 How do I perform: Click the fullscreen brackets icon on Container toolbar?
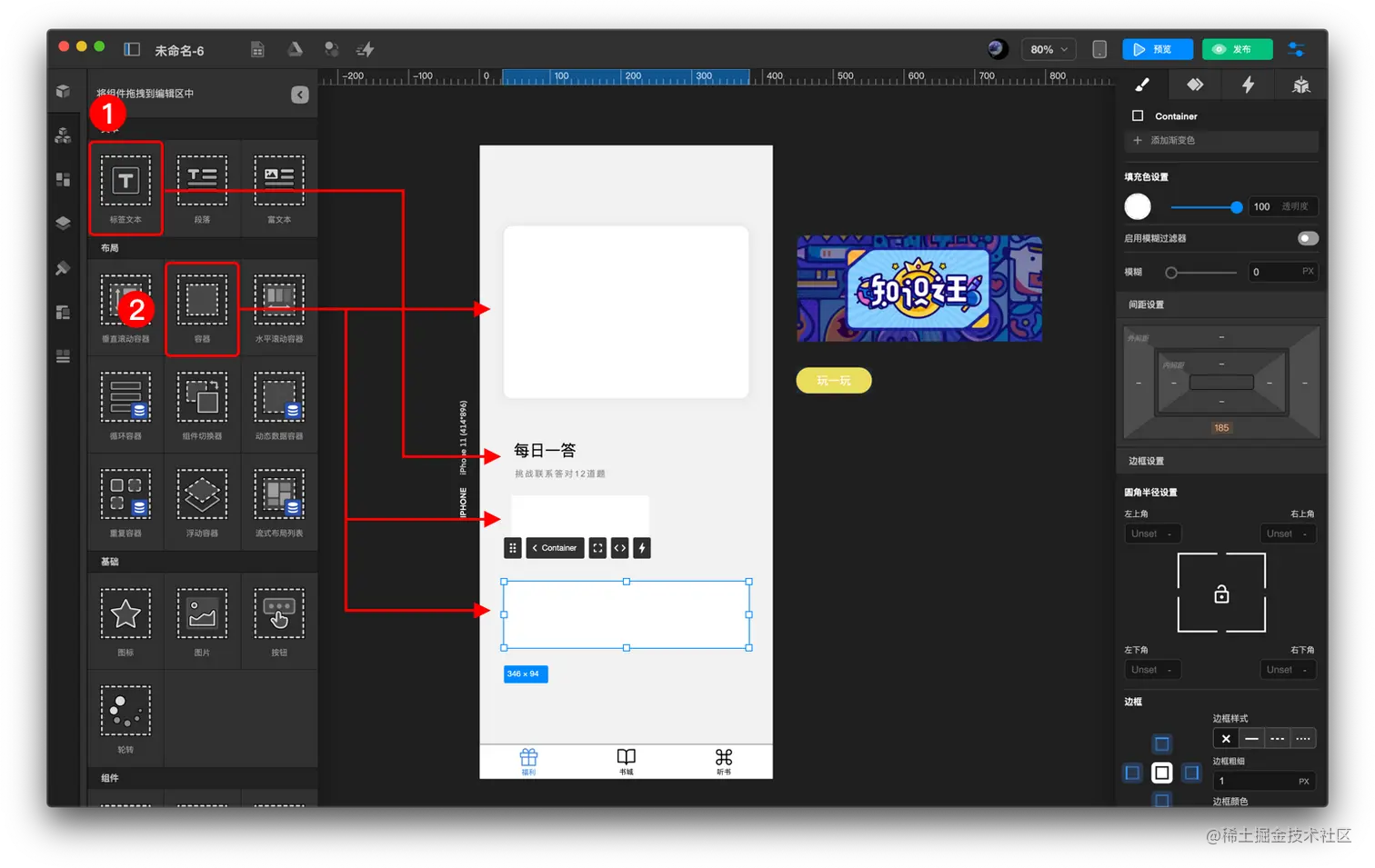597,548
